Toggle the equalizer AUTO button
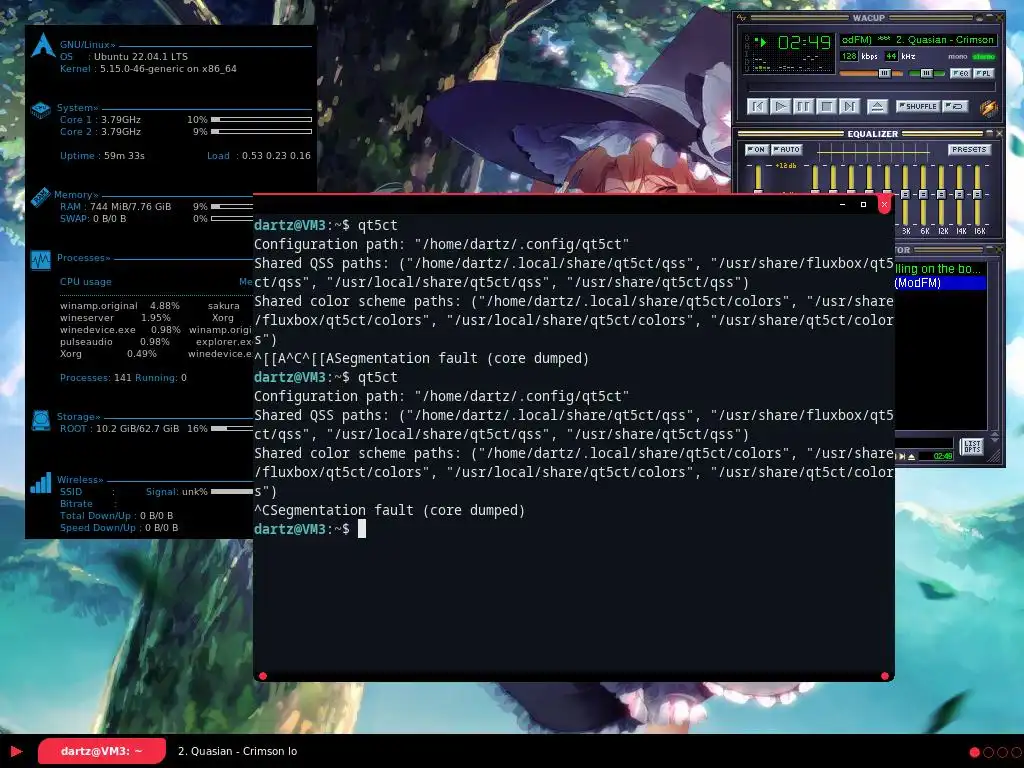The width and height of the screenshot is (1024, 768). (787, 150)
